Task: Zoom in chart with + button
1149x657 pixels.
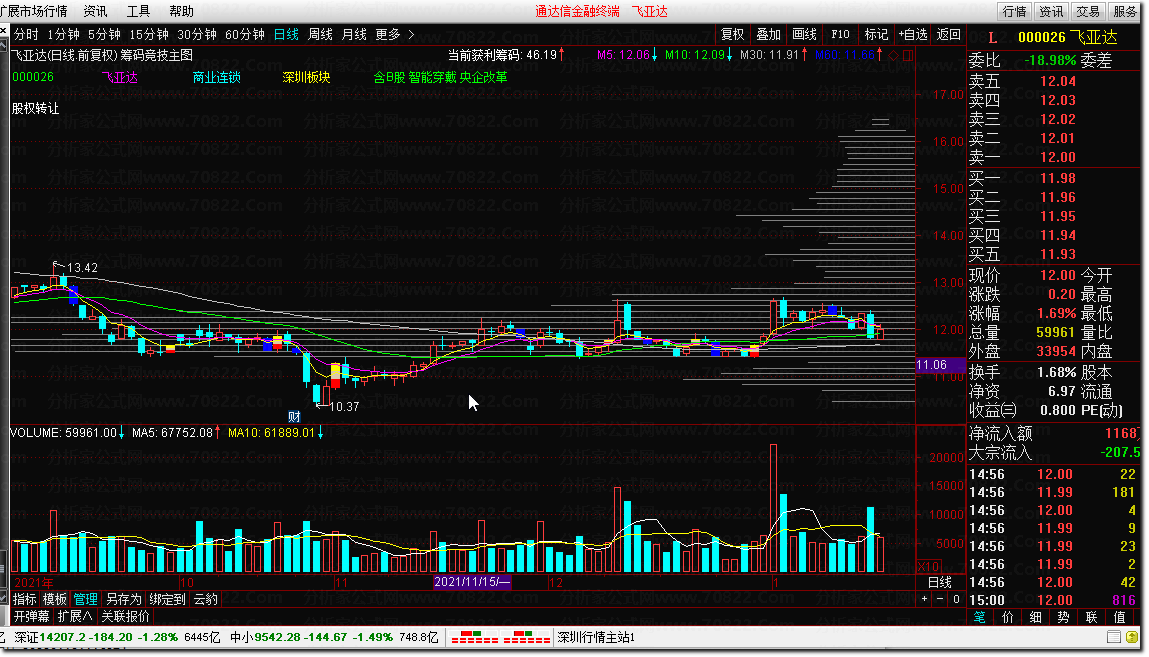Action: coord(924,599)
